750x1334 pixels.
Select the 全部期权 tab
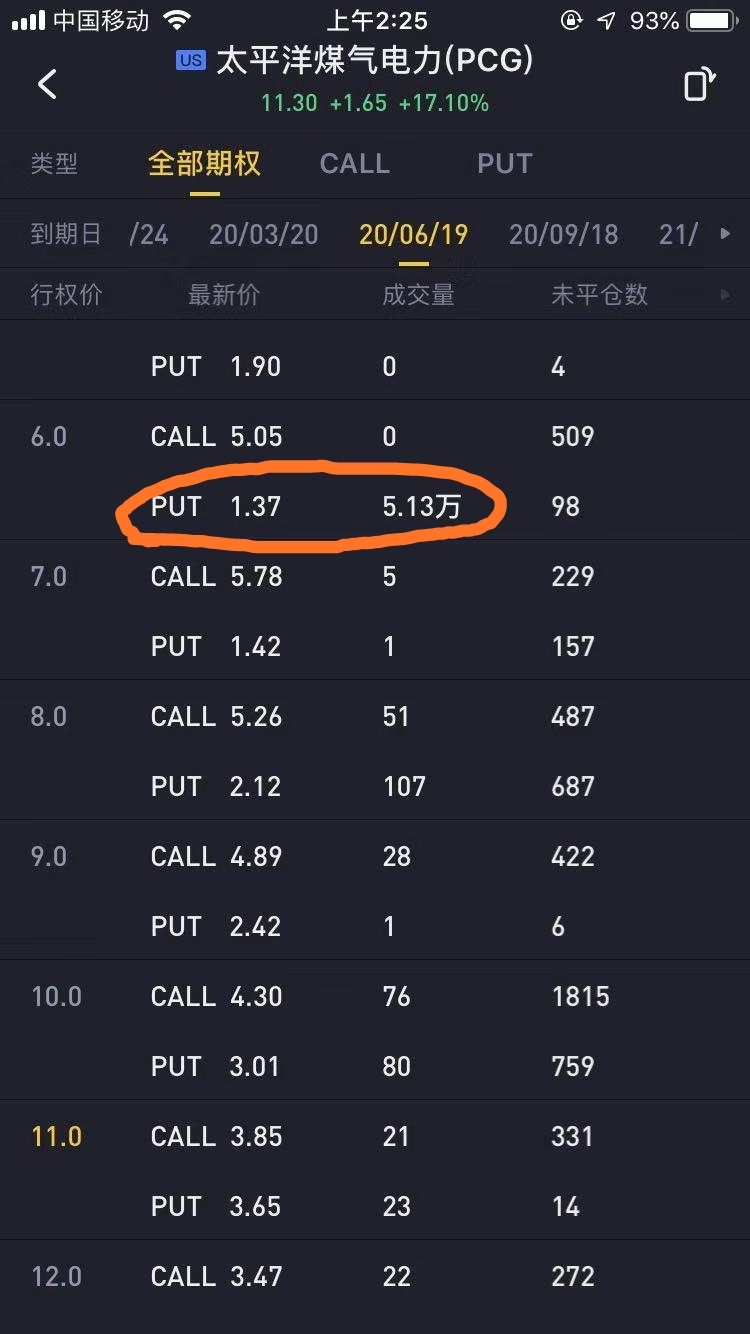[204, 164]
